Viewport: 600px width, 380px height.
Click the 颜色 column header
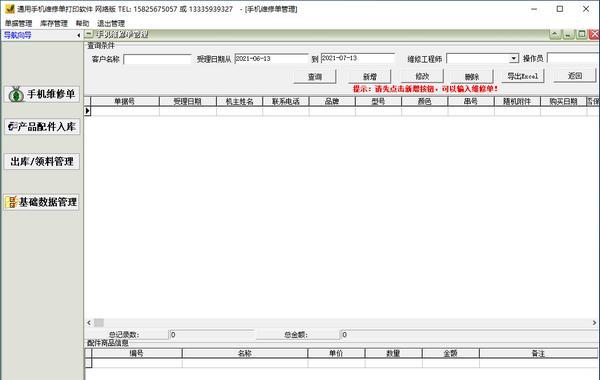425,101
